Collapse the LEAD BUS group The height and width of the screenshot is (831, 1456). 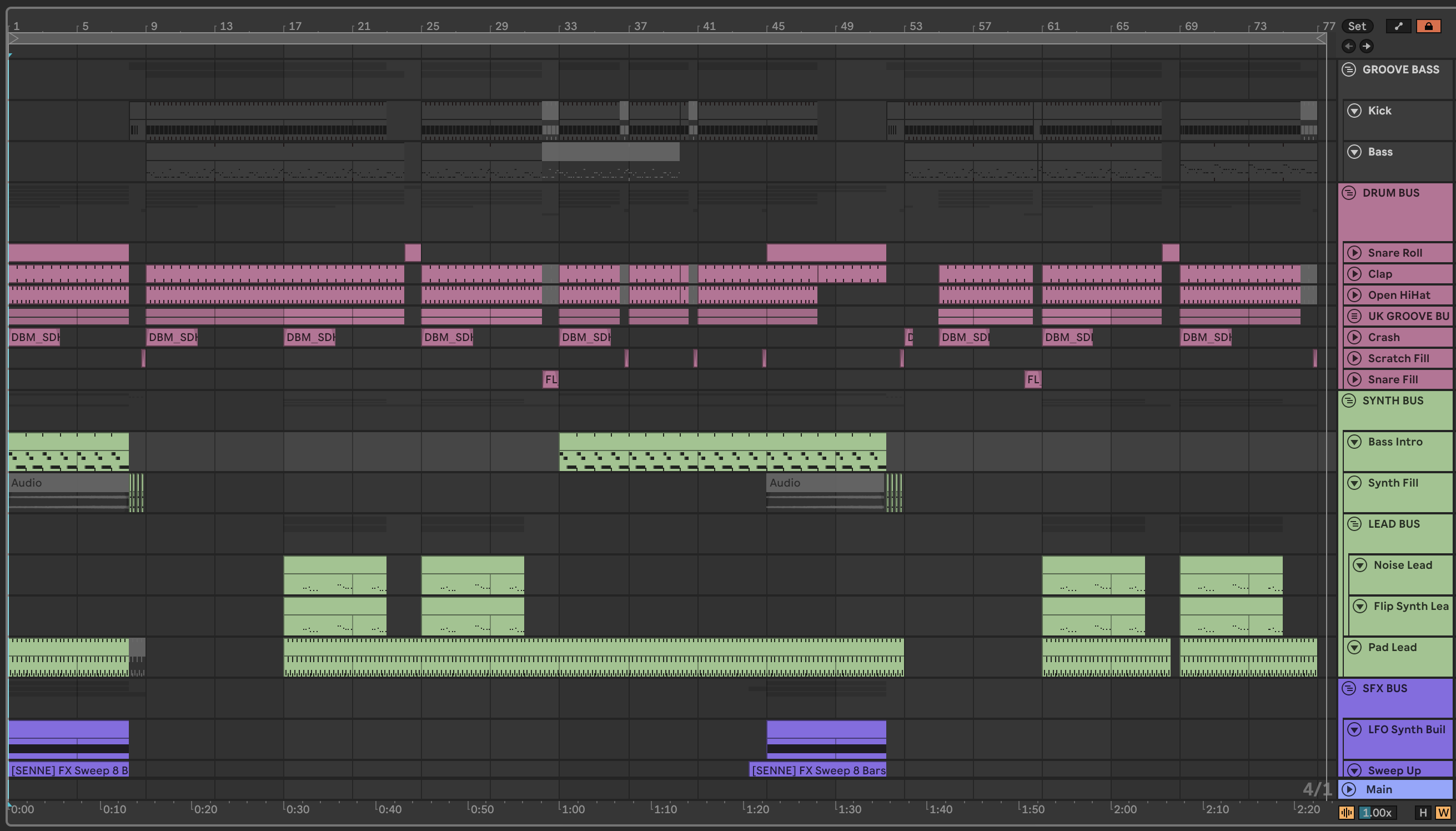[x=1354, y=524]
